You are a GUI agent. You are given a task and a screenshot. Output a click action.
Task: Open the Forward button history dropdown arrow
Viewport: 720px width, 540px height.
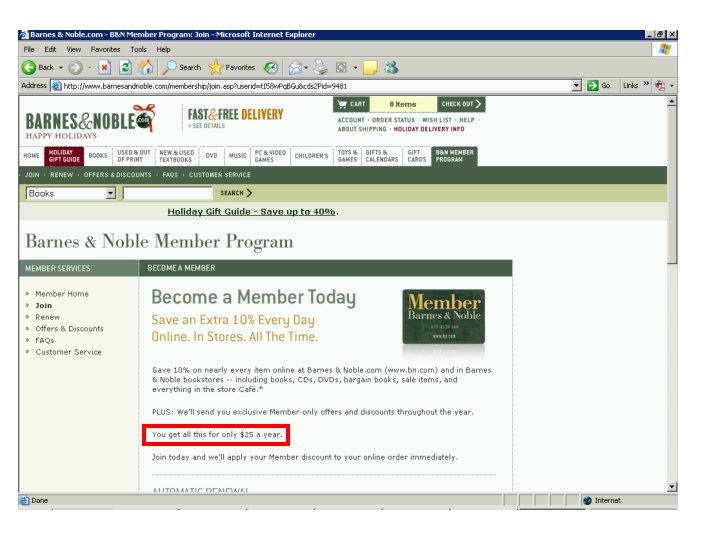(90, 68)
